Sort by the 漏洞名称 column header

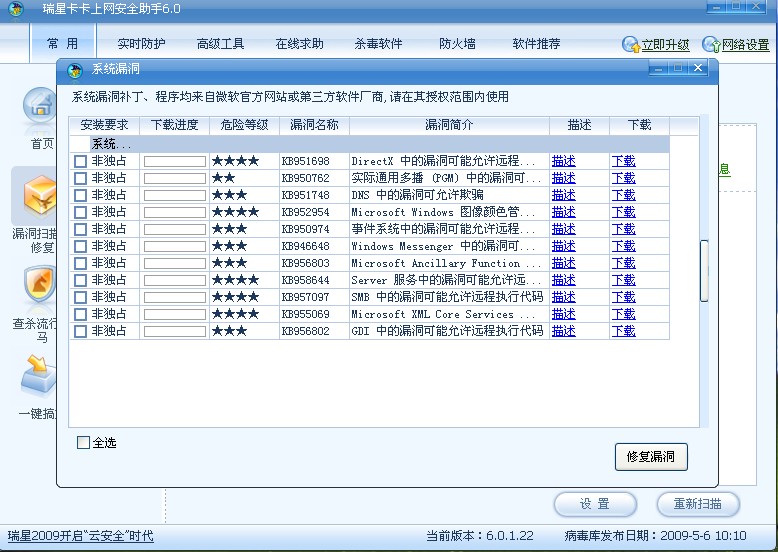(x=314, y=125)
